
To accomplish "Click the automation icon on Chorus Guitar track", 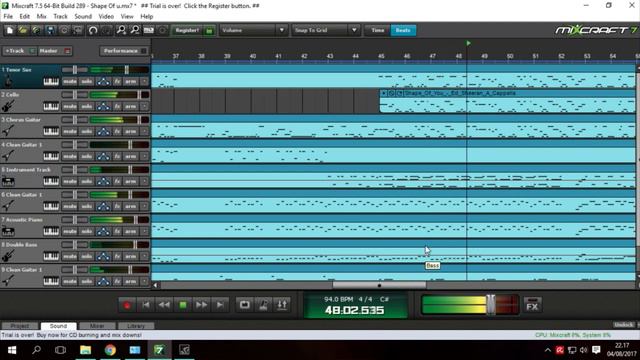I will pos(103,131).
